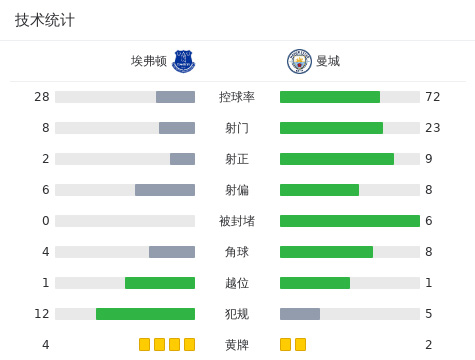This screenshot has width=475, height=360.
Task: Click the 射门 shots label
Action: pyautogui.click(x=237, y=128)
